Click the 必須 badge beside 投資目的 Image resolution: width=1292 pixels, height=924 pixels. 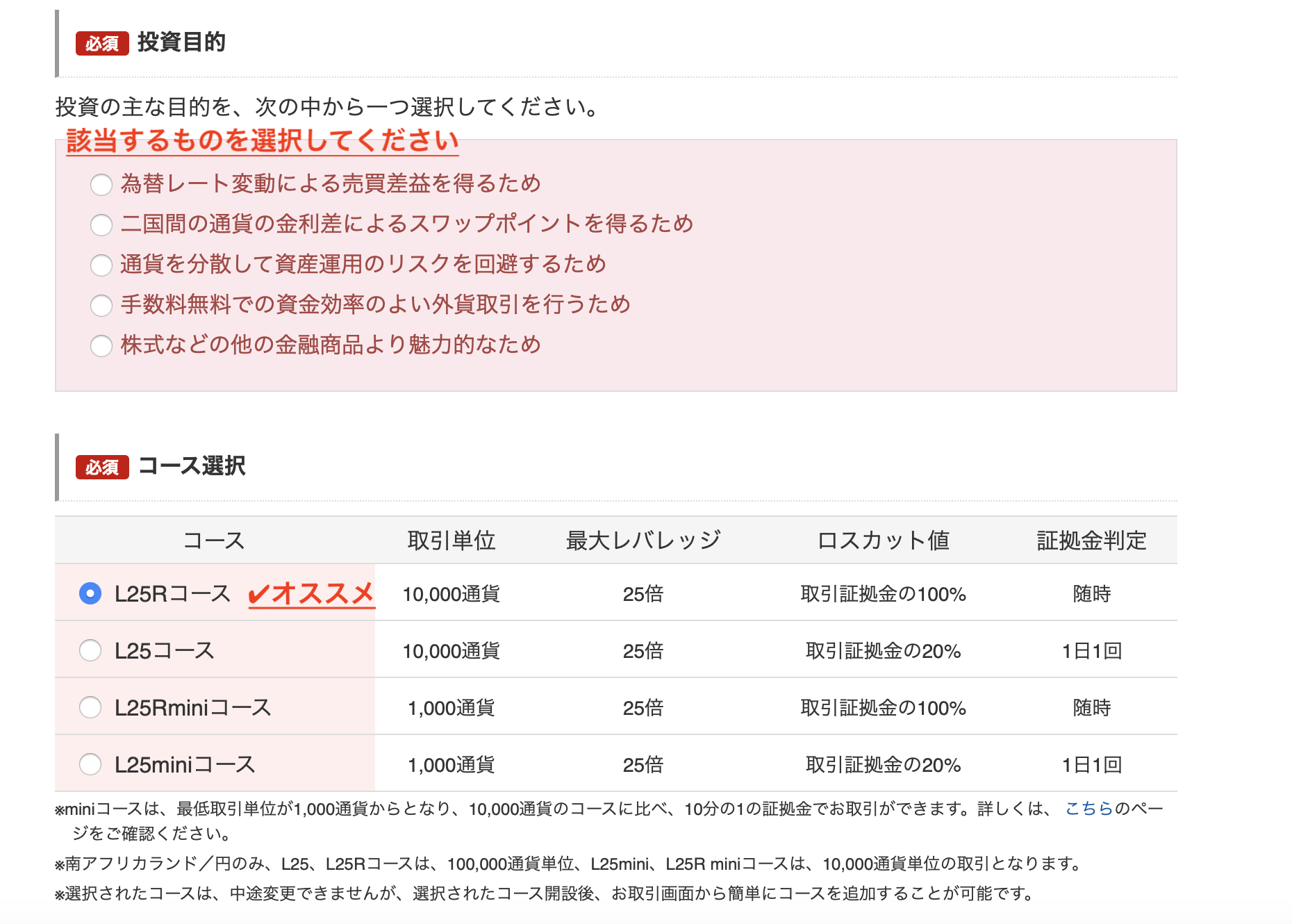tap(102, 43)
